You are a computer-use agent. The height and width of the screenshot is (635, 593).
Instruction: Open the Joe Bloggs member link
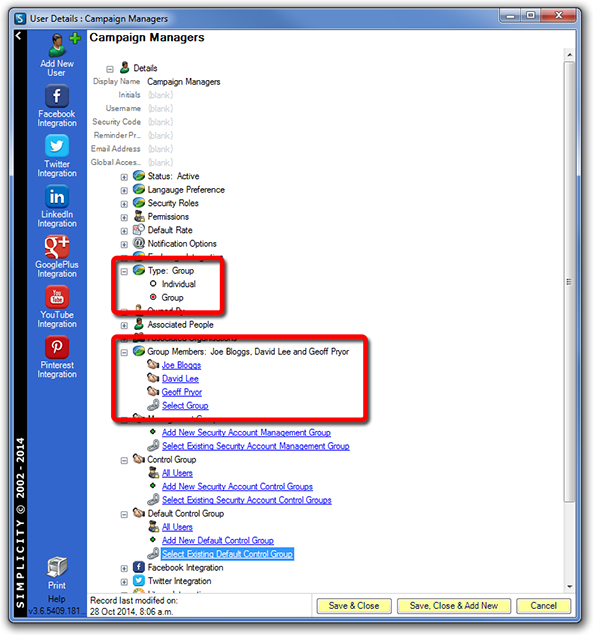coord(181,365)
